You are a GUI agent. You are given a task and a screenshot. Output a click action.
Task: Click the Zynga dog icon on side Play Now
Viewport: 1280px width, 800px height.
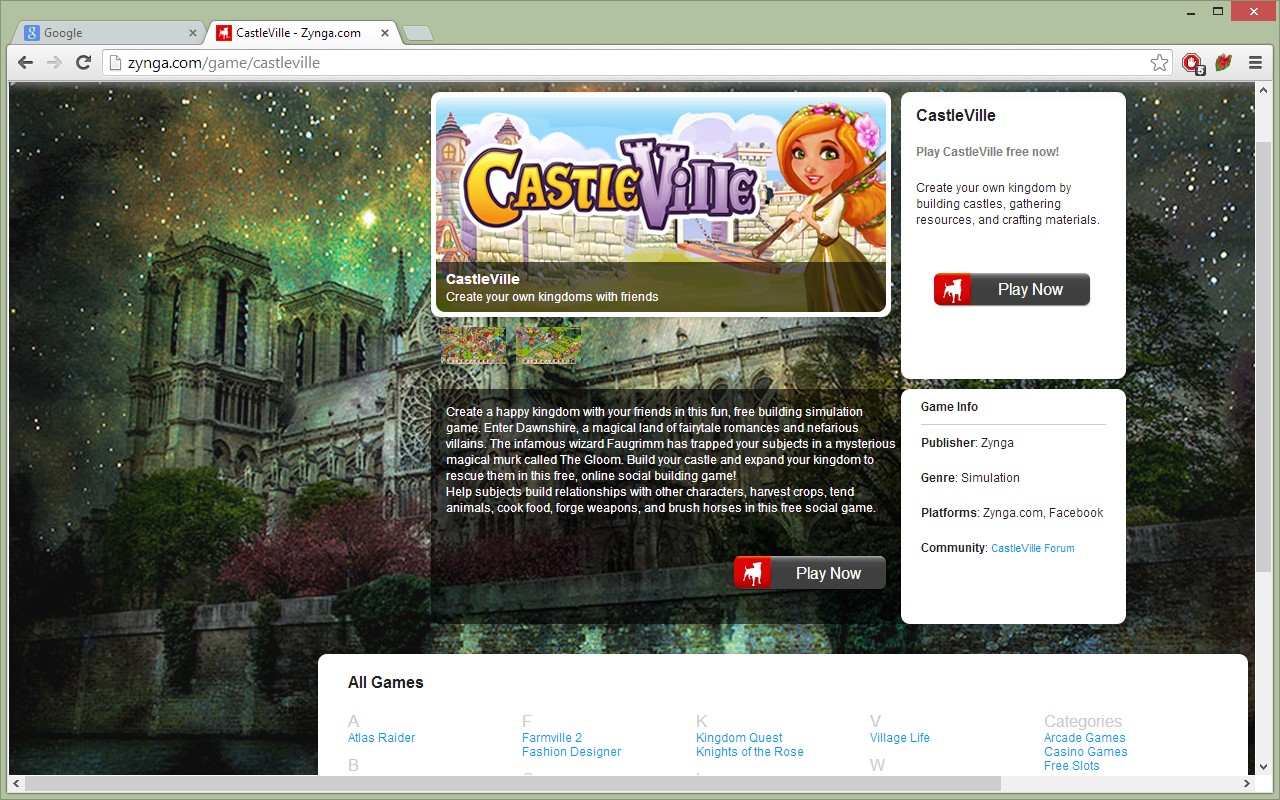tap(953, 289)
